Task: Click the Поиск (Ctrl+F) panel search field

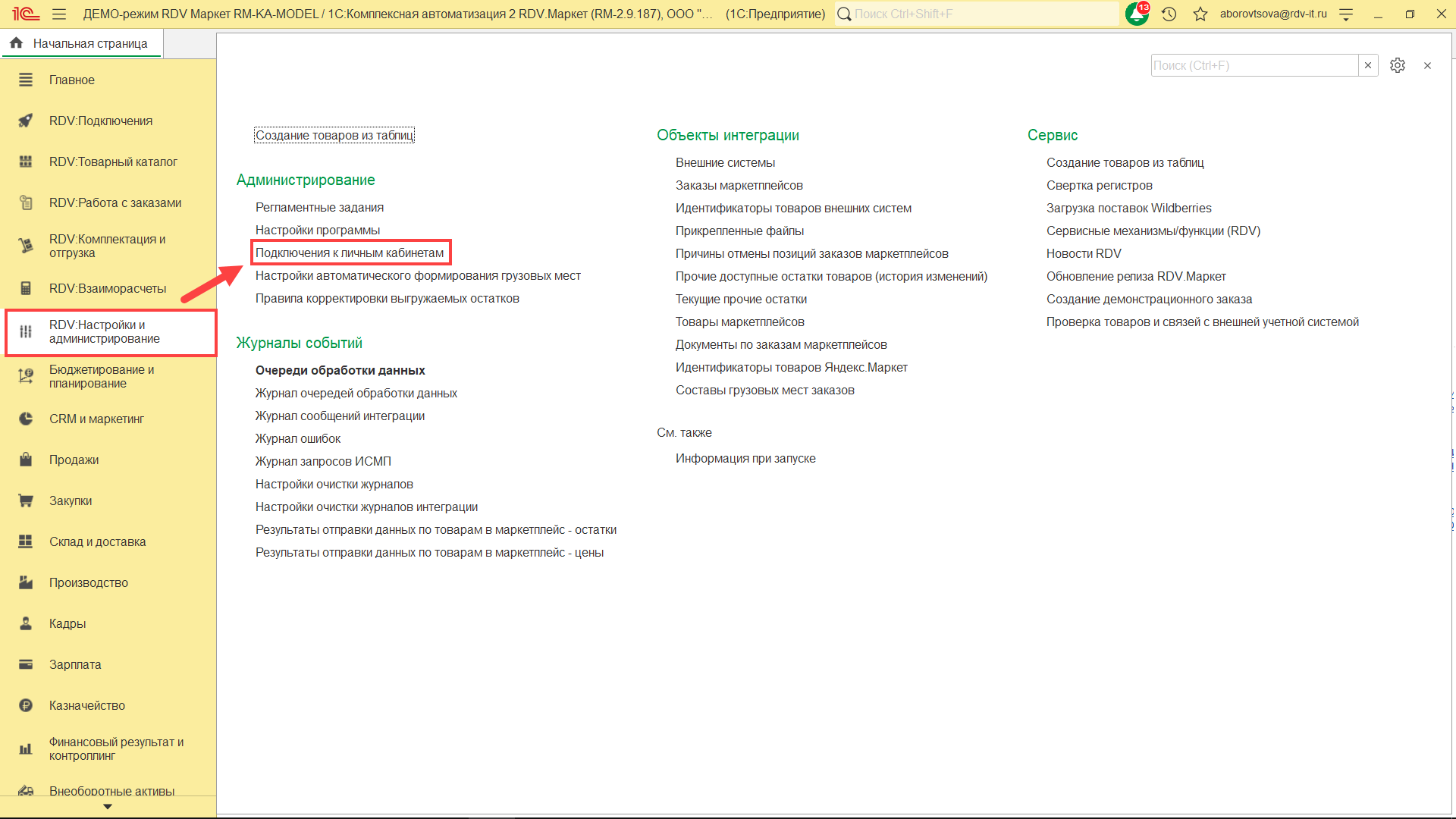Action: click(x=1254, y=65)
